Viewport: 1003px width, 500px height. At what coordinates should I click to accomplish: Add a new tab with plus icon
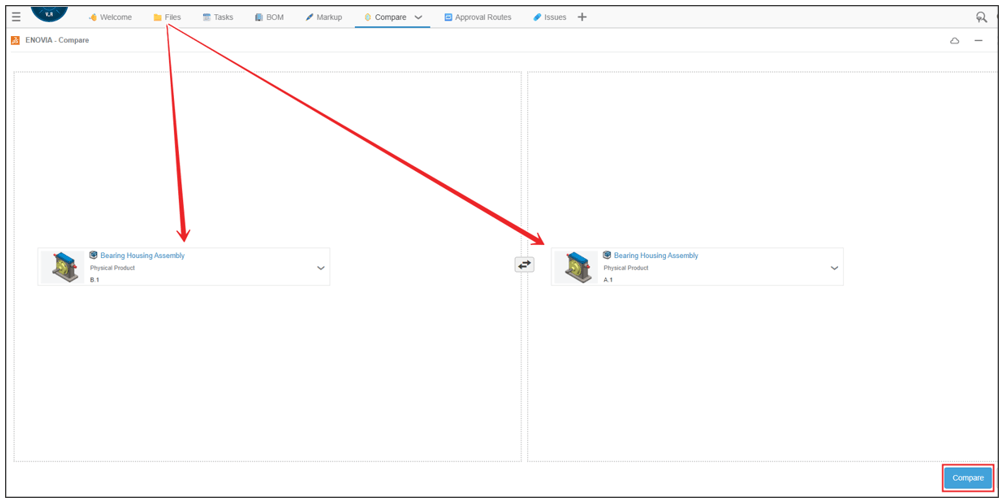[x=582, y=17]
